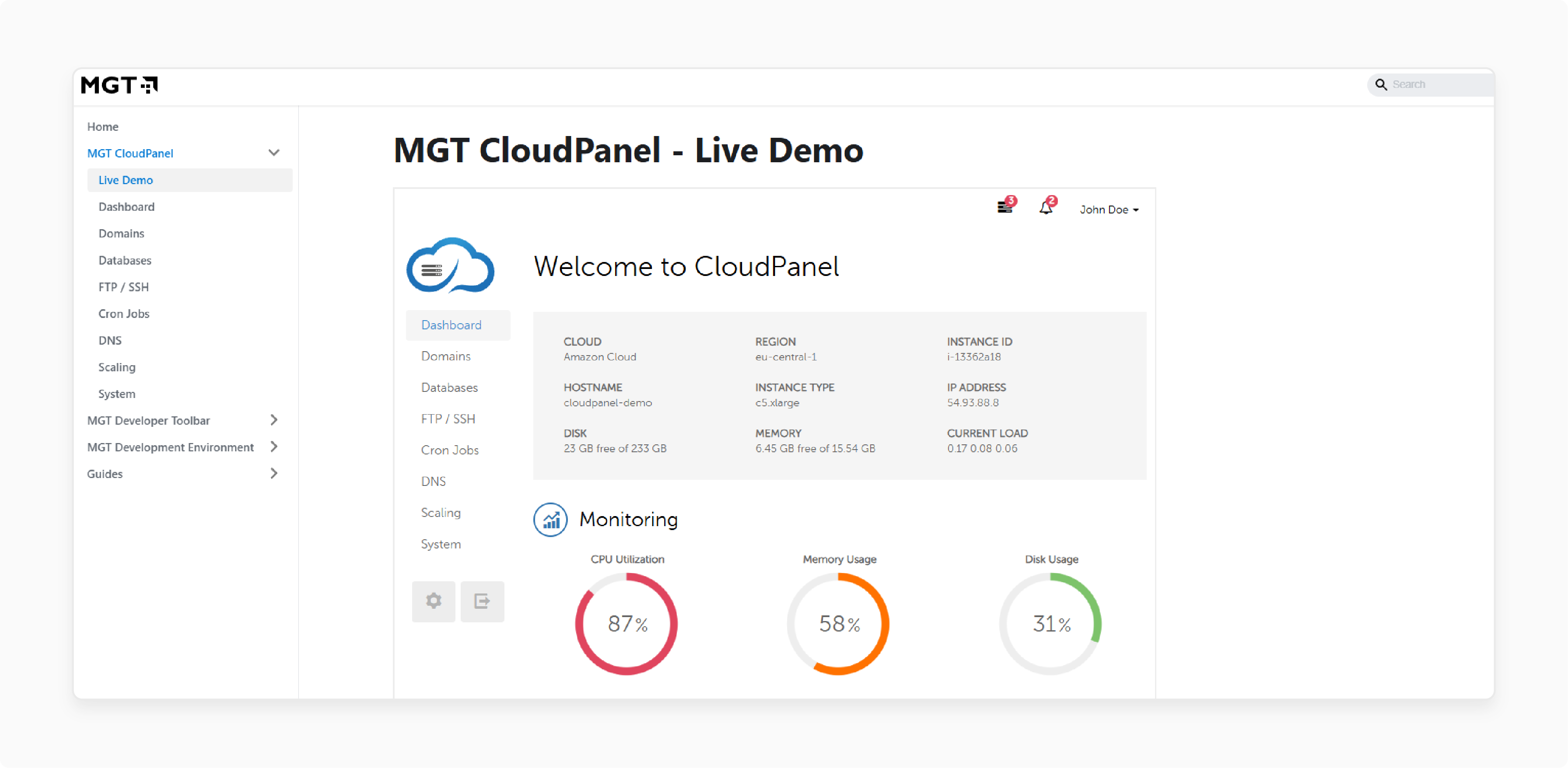Screen dimensions: 1568x768
Task: Click the 'MGT CloudPanel - Live Demo' title
Action: pyautogui.click(x=628, y=150)
